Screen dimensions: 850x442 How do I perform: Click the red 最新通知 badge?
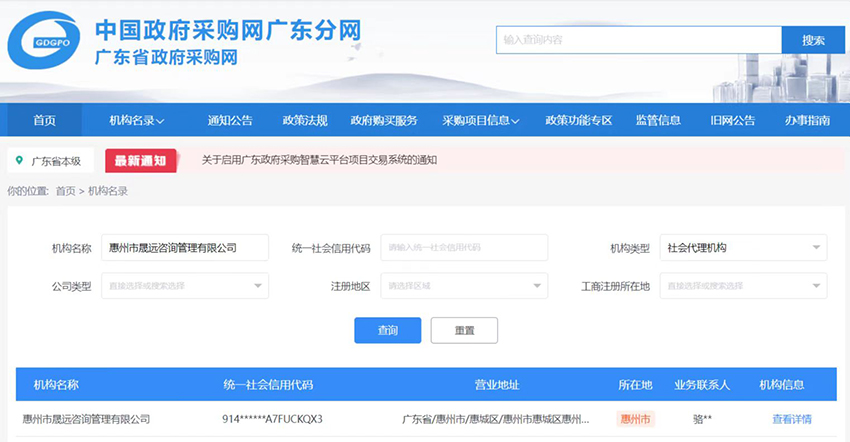click(x=141, y=160)
